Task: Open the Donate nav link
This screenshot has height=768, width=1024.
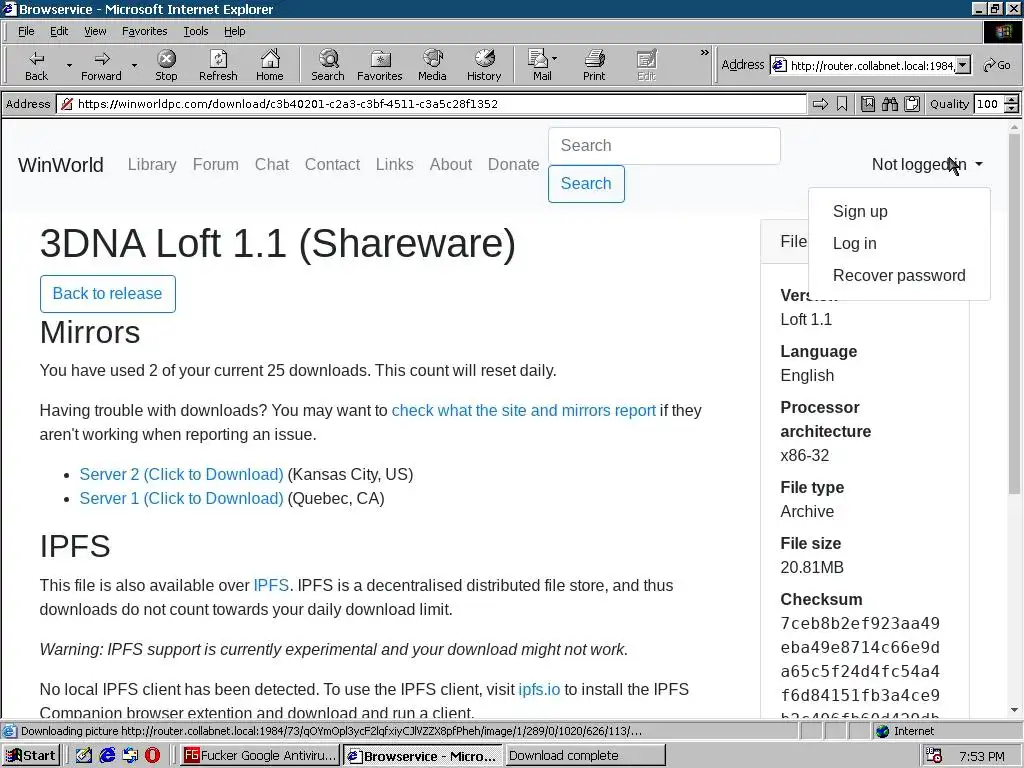Action: point(513,165)
